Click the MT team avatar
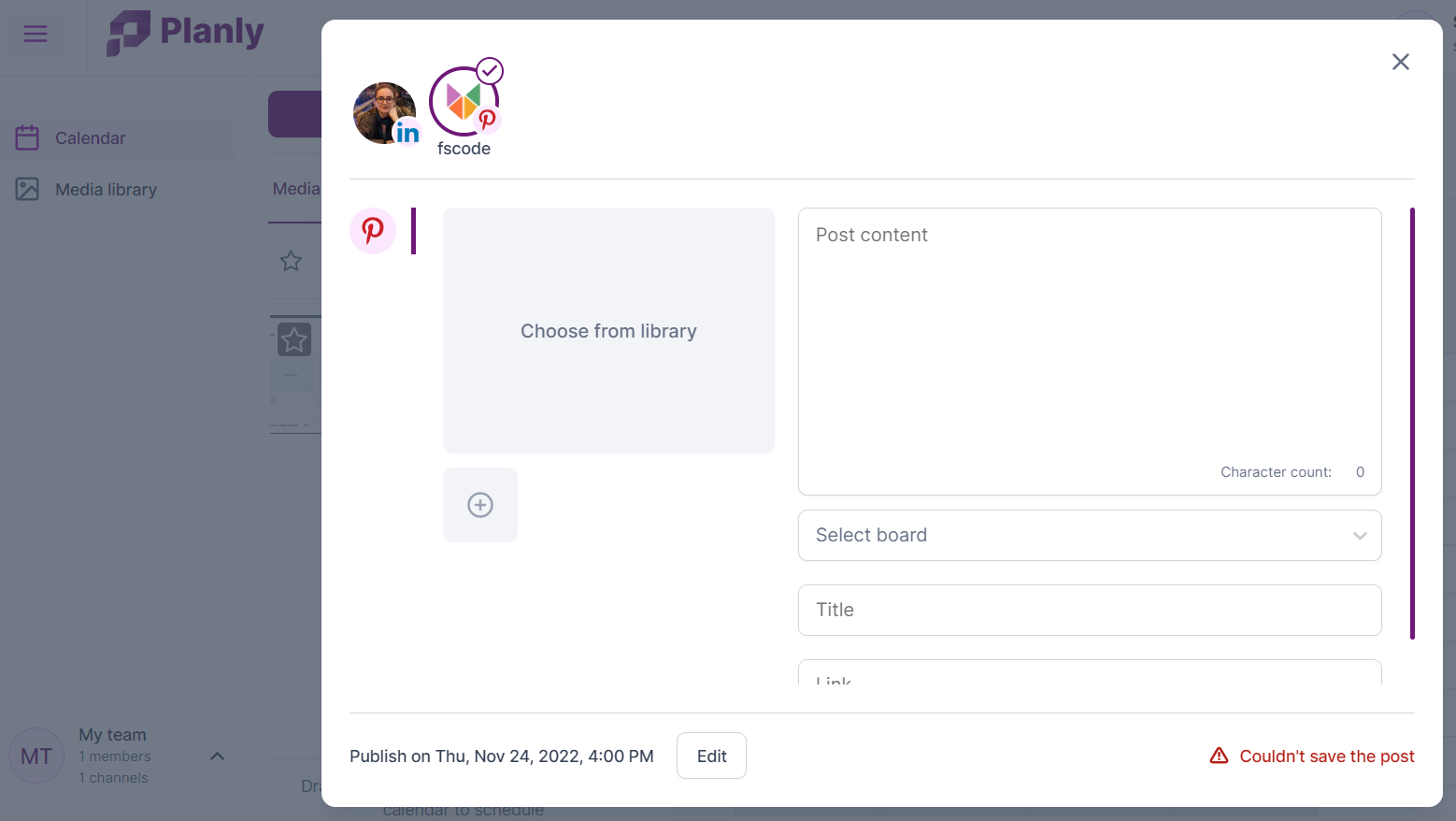Screen dimensions: 1456x821 [x=36, y=756]
